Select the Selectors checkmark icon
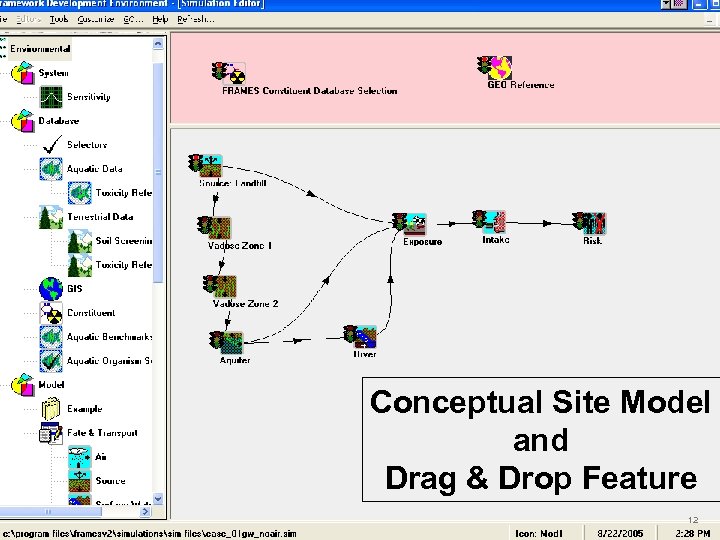The width and height of the screenshot is (720, 540). [52, 145]
